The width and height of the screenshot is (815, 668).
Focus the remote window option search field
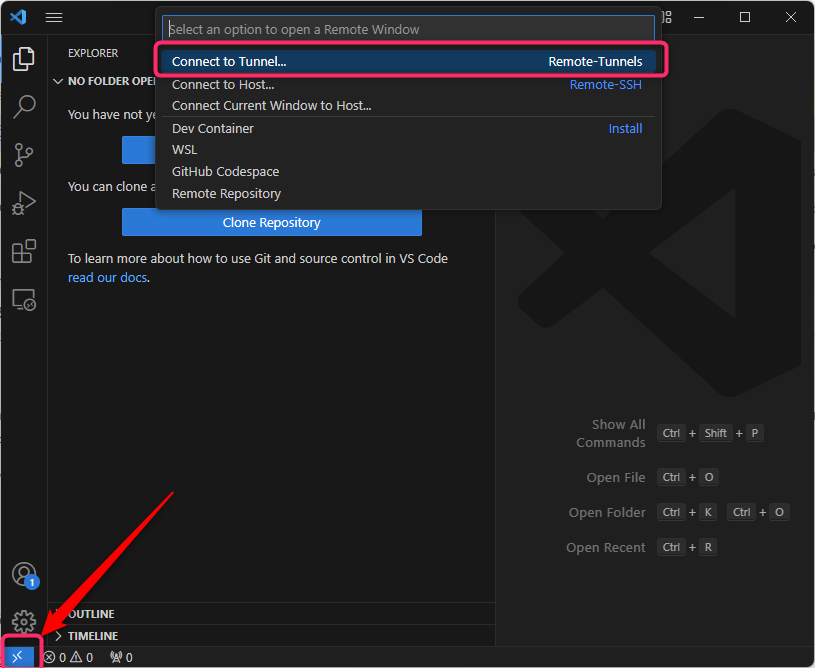pyautogui.click(x=408, y=29)
